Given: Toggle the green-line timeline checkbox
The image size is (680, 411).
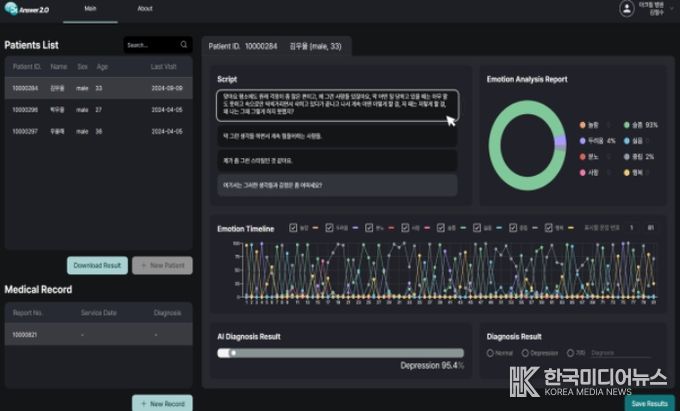Looking at the screenshot, I should [441, 228].
